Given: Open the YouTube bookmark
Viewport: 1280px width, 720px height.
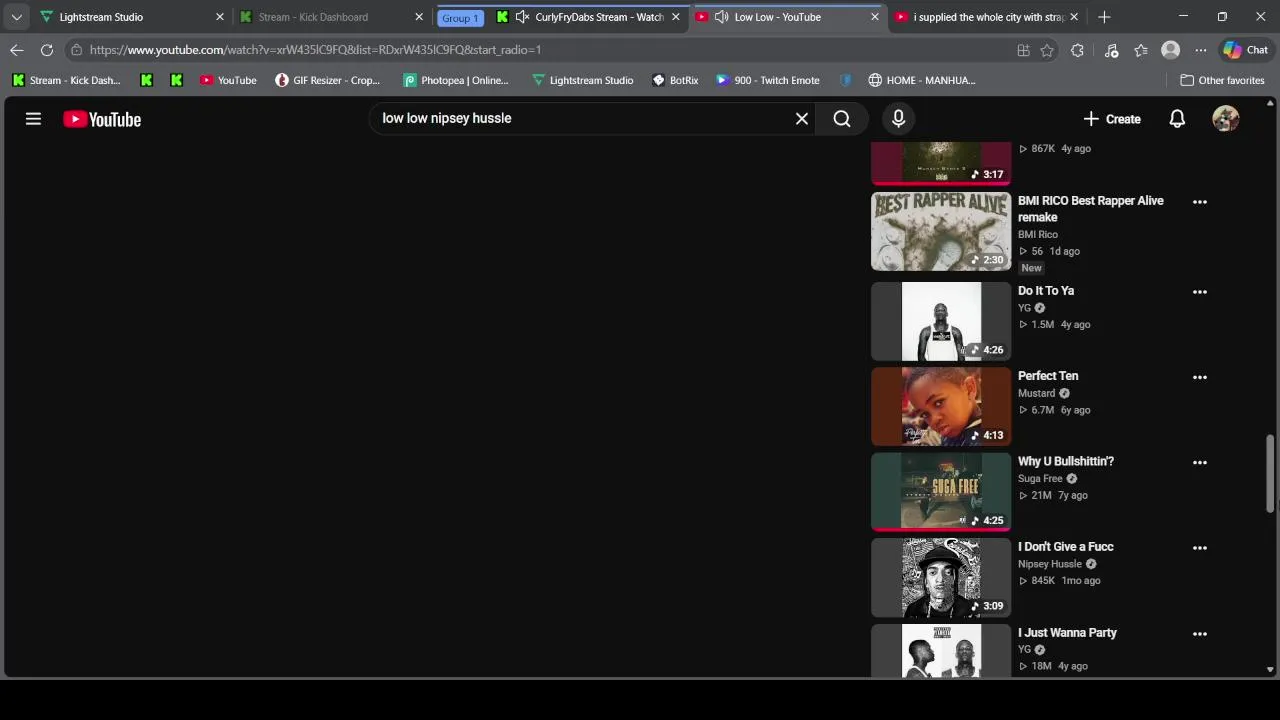Looking at the screenshot, I should (228, 80).
